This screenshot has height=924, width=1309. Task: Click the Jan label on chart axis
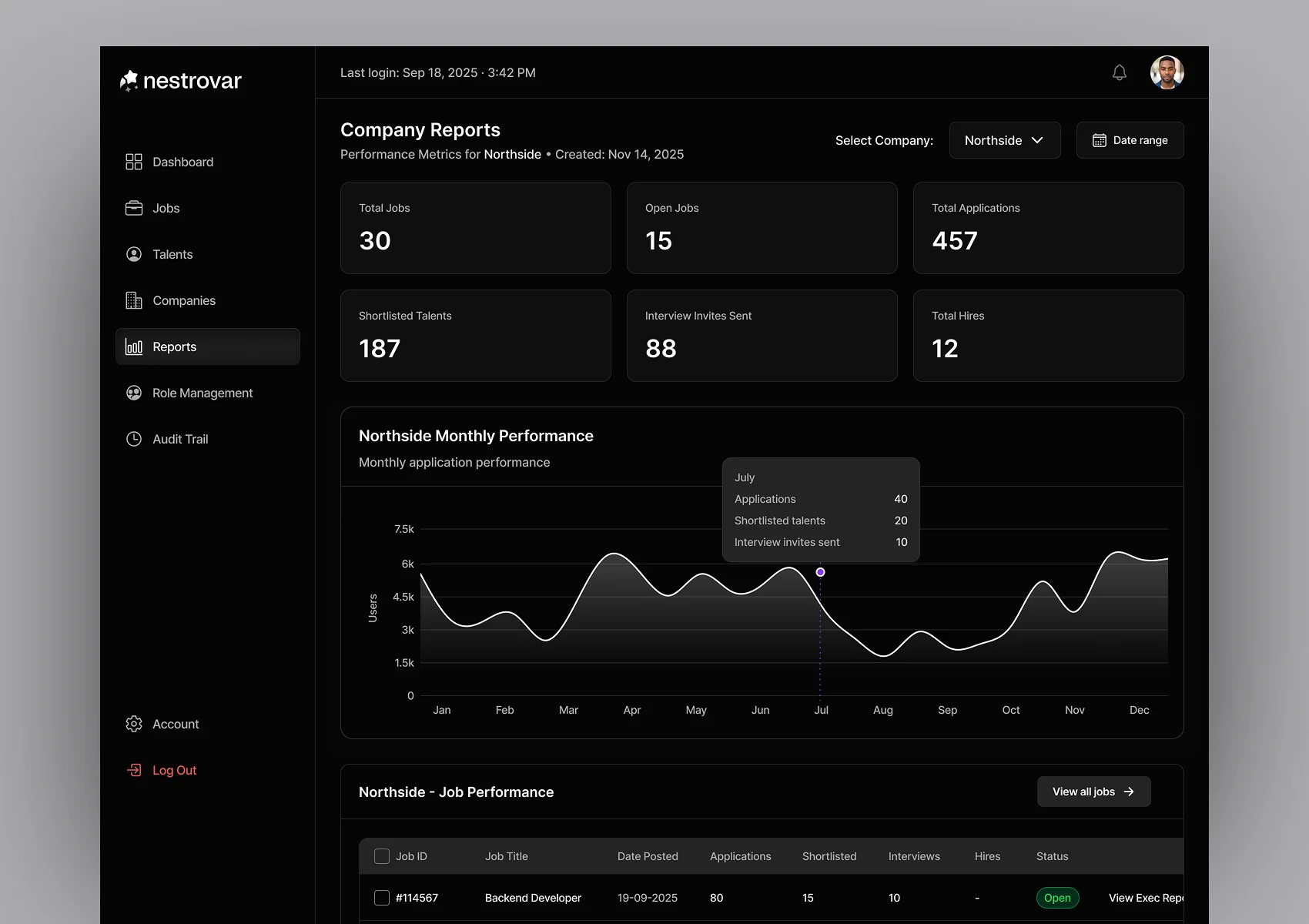click(x=442, y=710)
